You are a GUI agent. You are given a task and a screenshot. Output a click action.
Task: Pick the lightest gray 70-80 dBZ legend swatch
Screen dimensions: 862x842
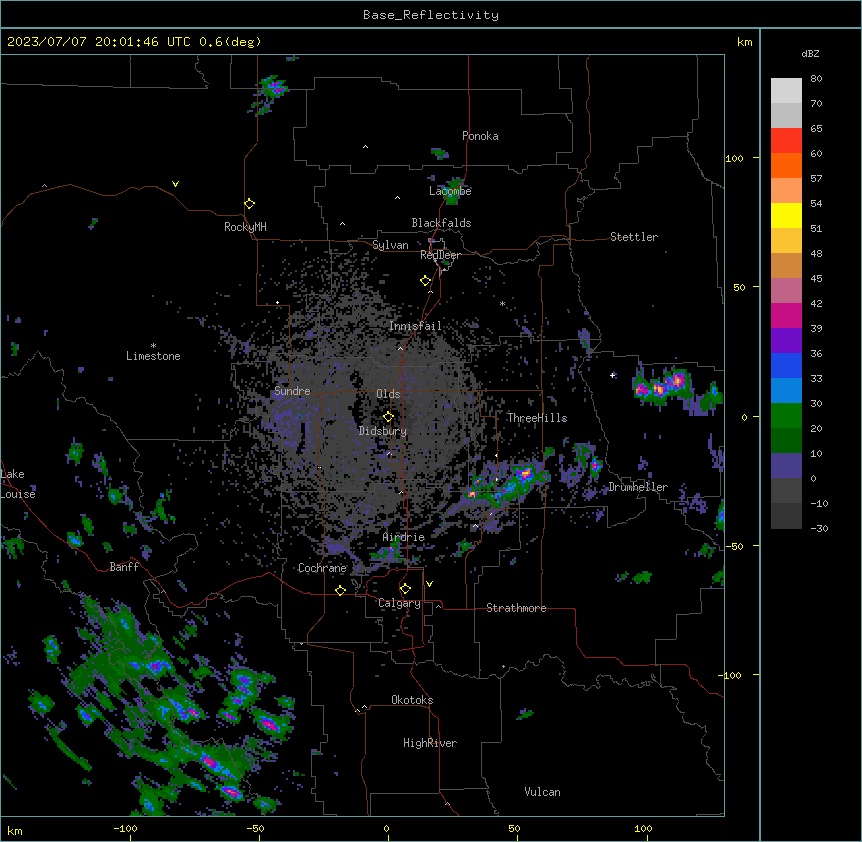(x=786, y=91)
